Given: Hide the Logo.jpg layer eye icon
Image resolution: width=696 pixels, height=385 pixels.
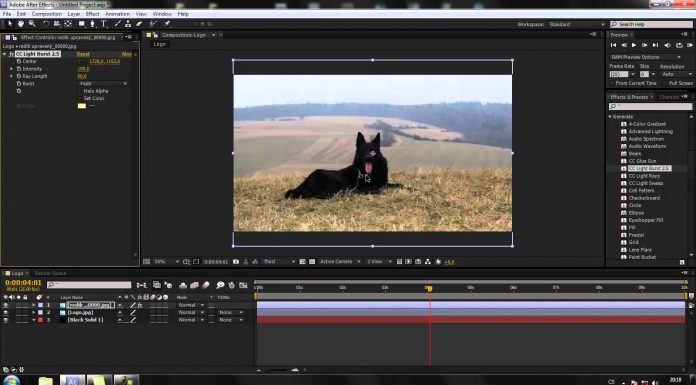Looking at the screenshot, I should 6,313.
